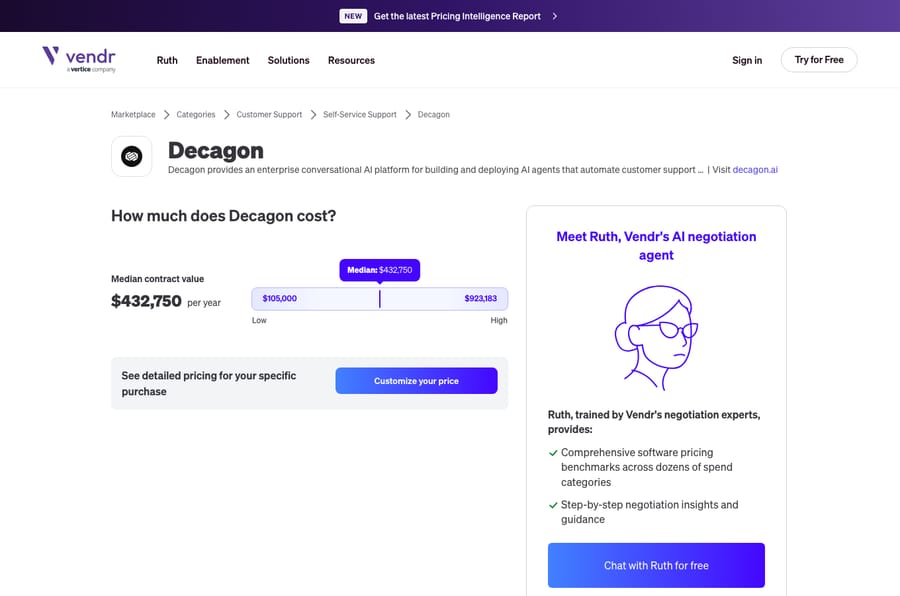The height and width of the screenshot is (596, 900).
Task: Click the Low label under price bar
Action: (x=259, y=320)
